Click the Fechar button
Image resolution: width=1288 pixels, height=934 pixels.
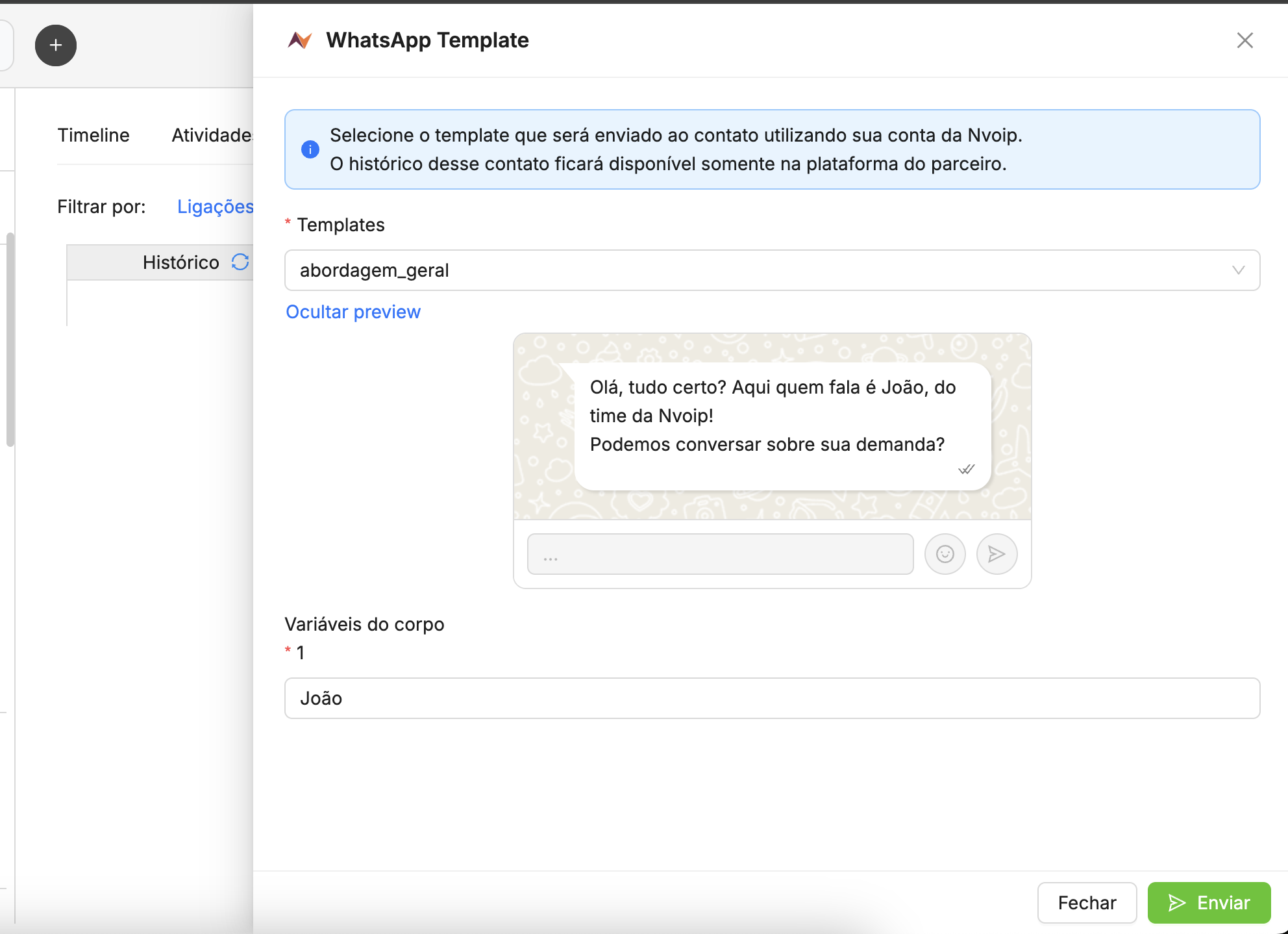(1087, 902)
